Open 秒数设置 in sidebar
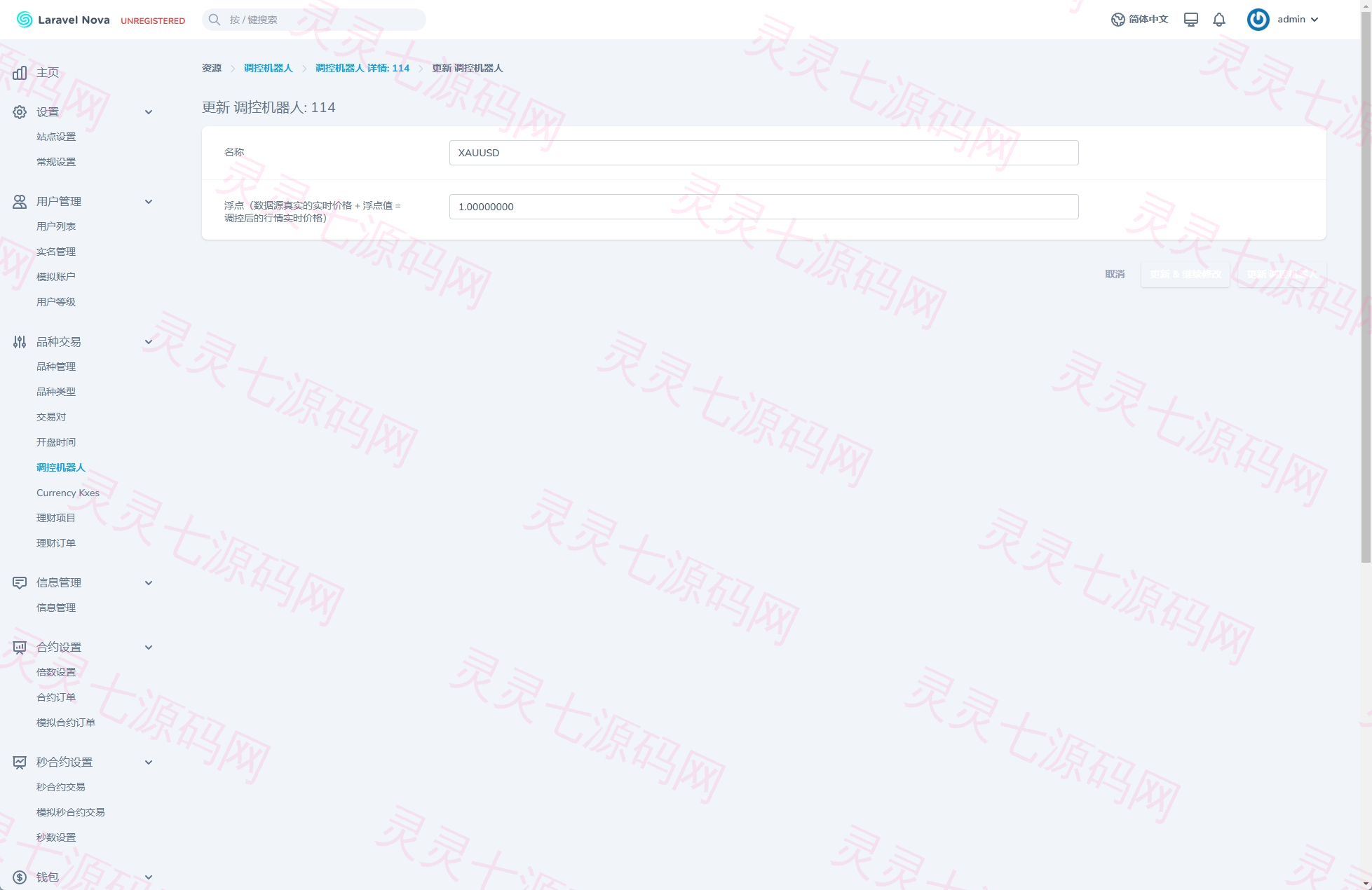Image resolution: width=1372 pixels, height=890 pixels. pyautogui.click(x=56, y=837)
